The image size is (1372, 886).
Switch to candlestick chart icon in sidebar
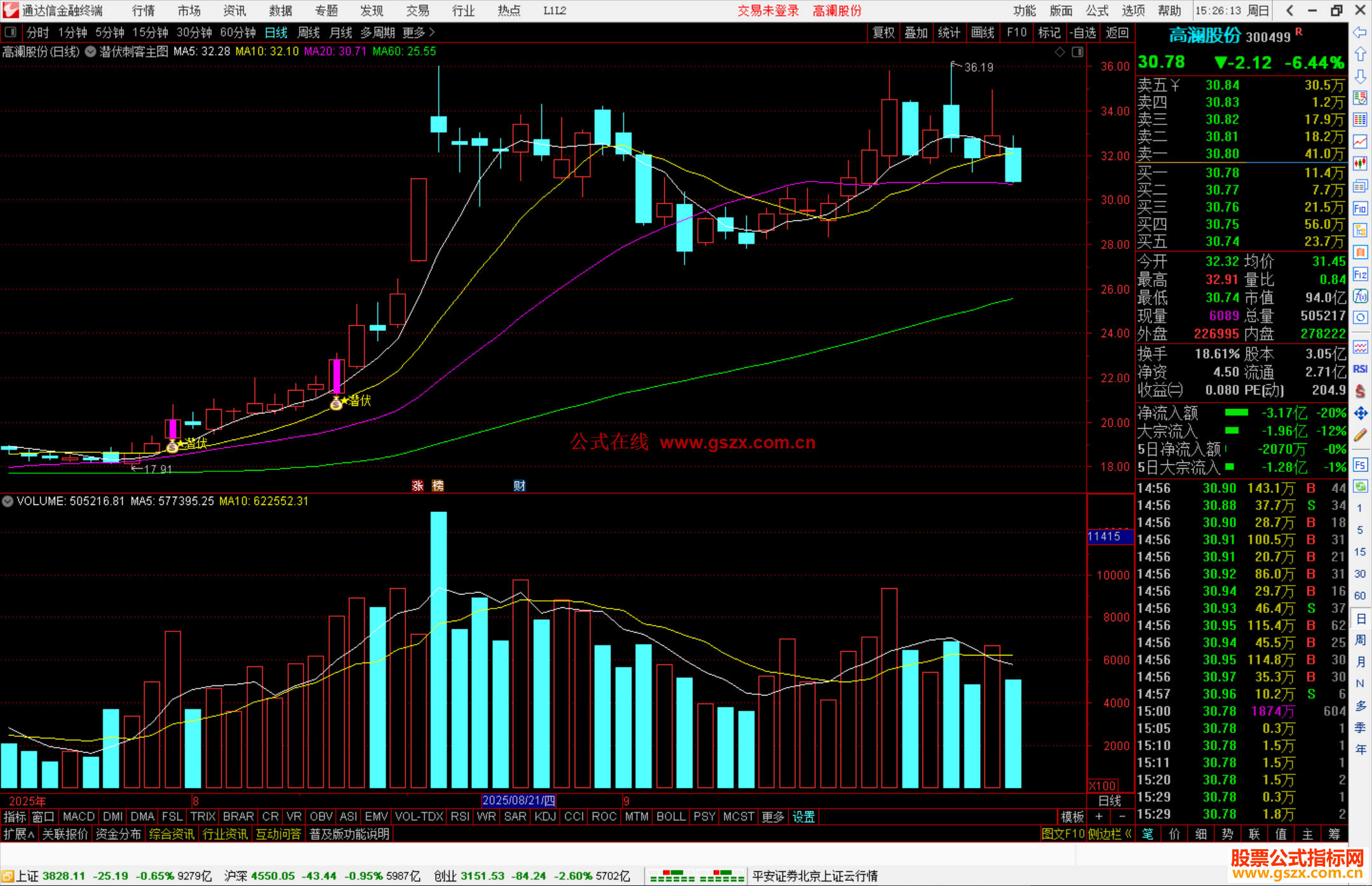tap(1360, 164)
